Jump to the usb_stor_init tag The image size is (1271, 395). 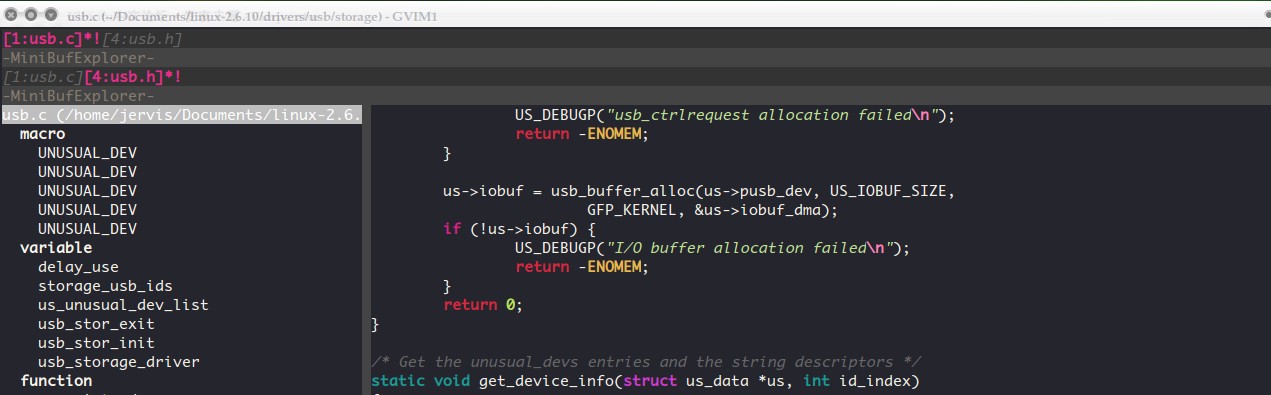point(96,343)
